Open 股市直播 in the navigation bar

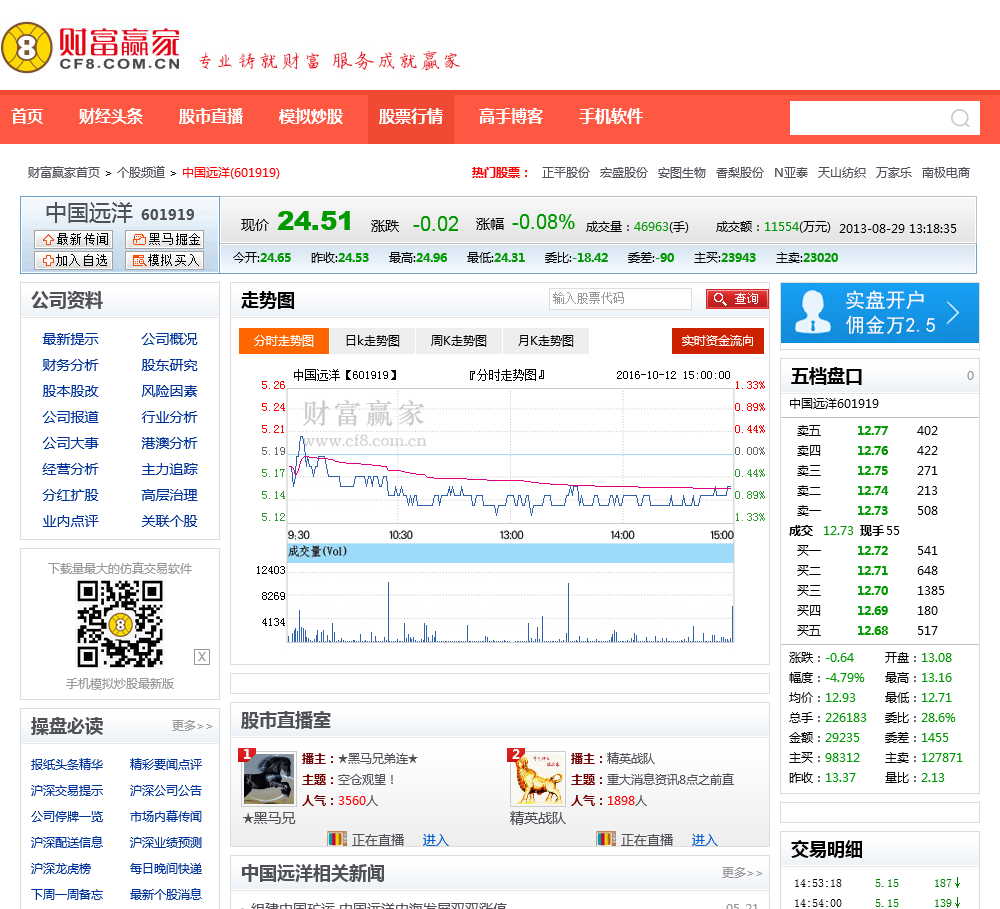coord(210,116)
